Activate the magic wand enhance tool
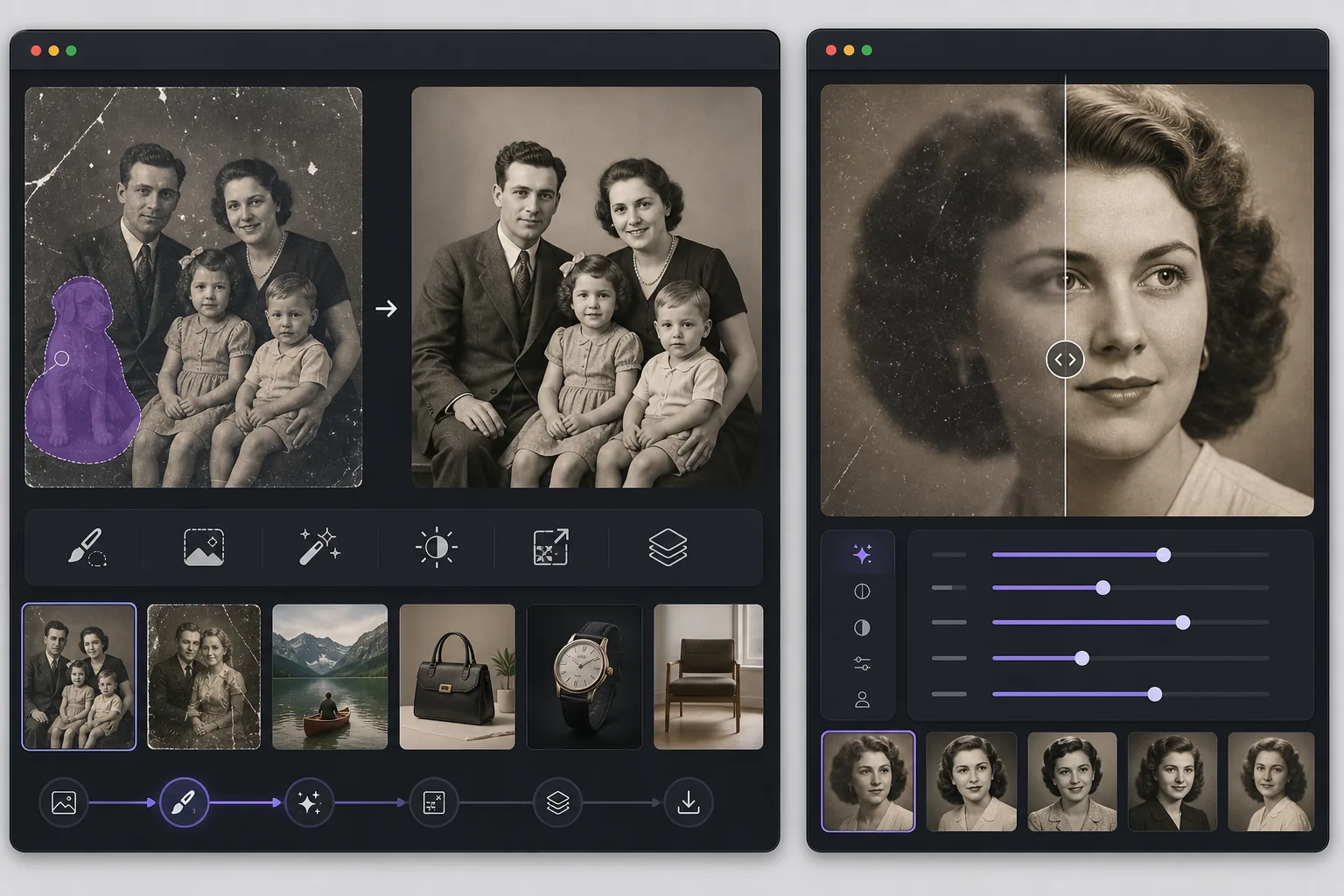 (319, 548)
